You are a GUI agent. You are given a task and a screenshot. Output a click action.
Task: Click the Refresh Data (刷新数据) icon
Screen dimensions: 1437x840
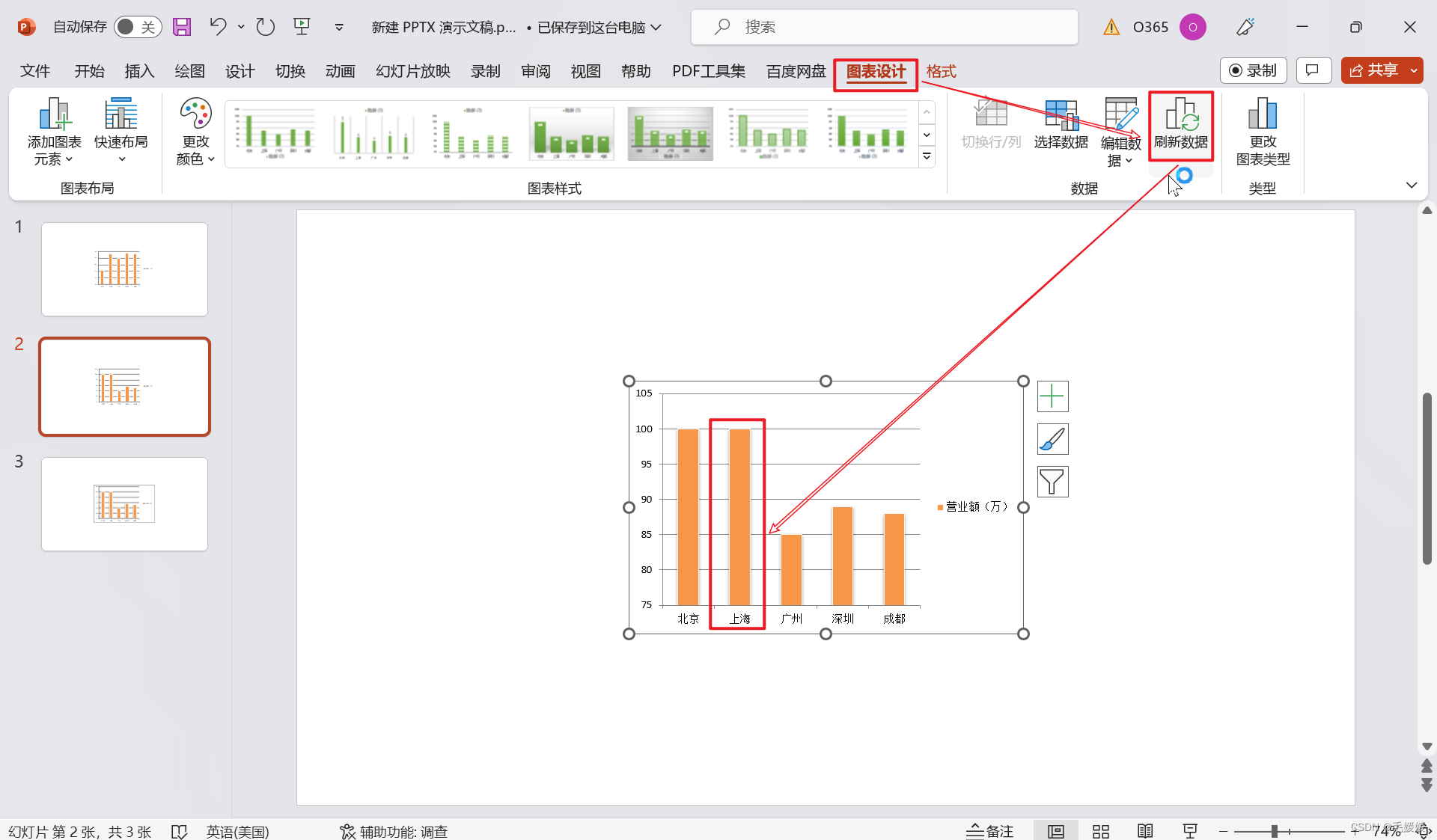1180,116
